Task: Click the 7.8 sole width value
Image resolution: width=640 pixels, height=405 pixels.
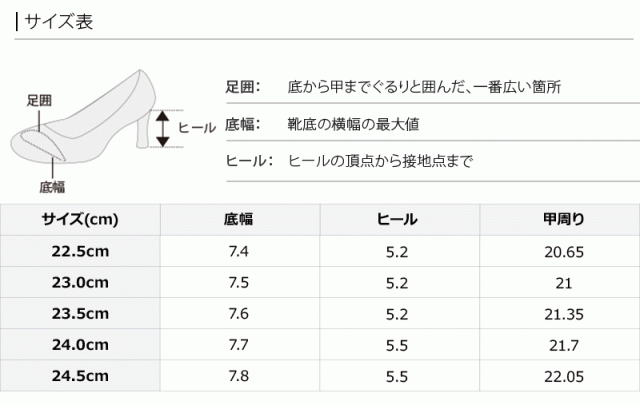Action: 239,377
